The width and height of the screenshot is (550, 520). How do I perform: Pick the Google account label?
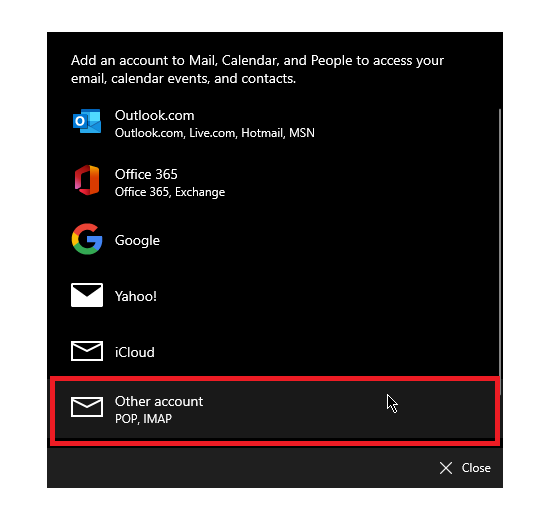pos(138,241)
